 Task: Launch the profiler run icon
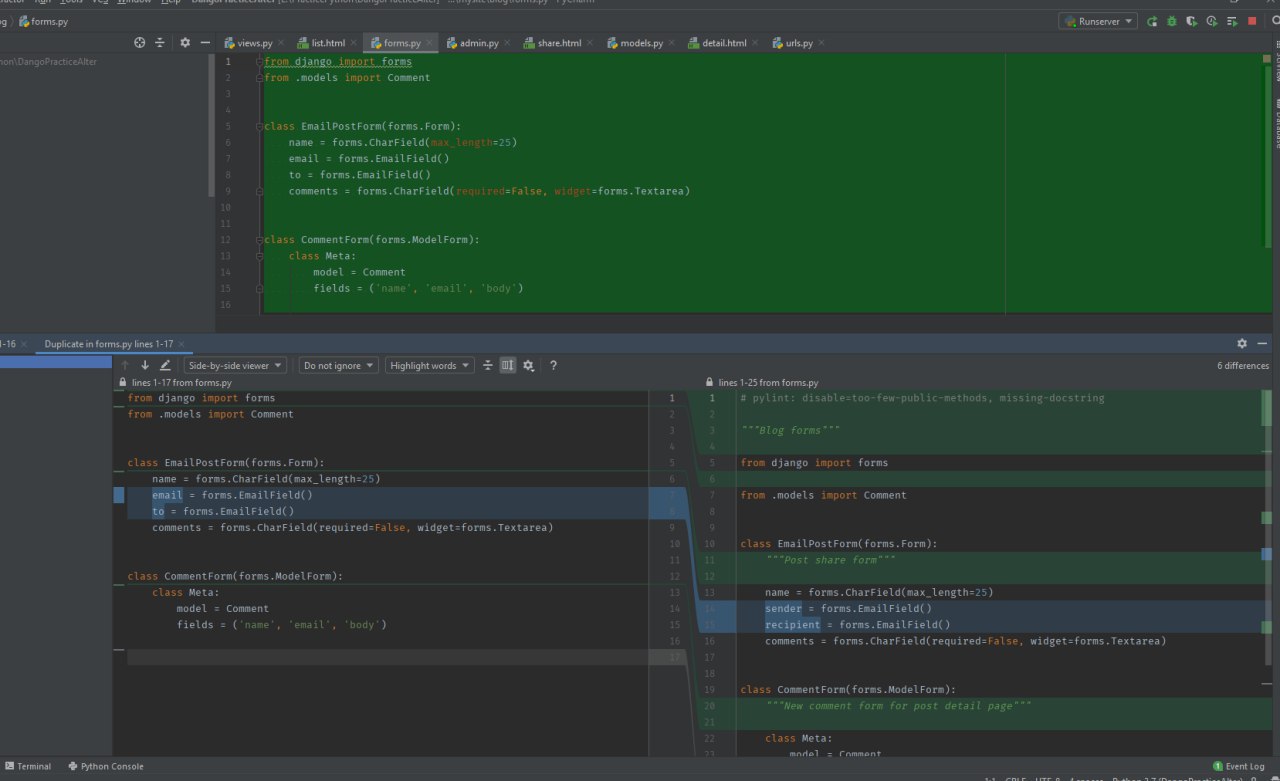(1211, 21)
